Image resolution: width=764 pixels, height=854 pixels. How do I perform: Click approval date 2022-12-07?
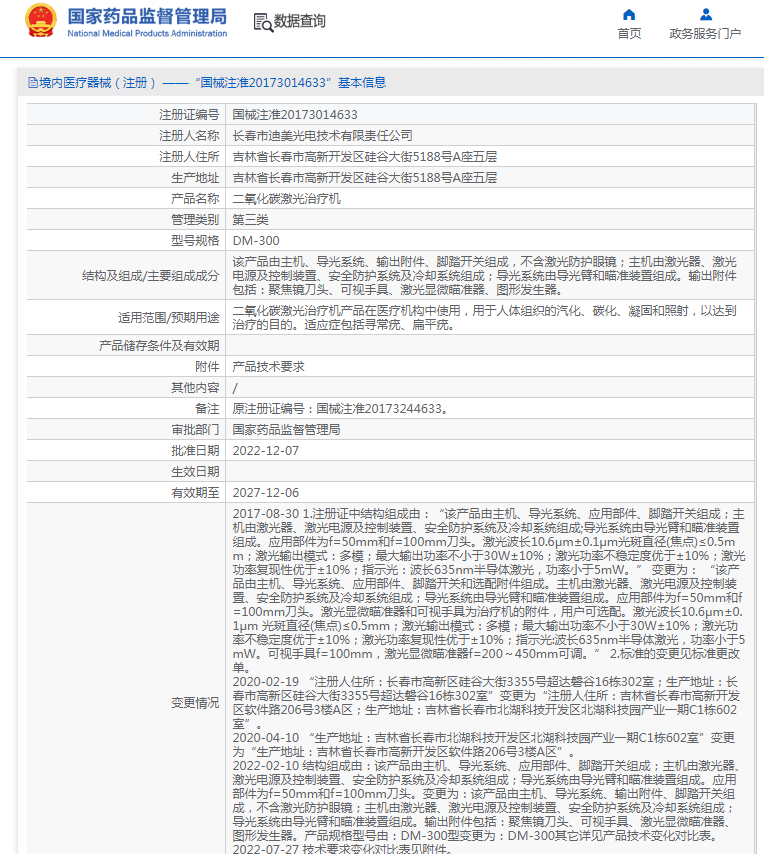pos(266,451)
